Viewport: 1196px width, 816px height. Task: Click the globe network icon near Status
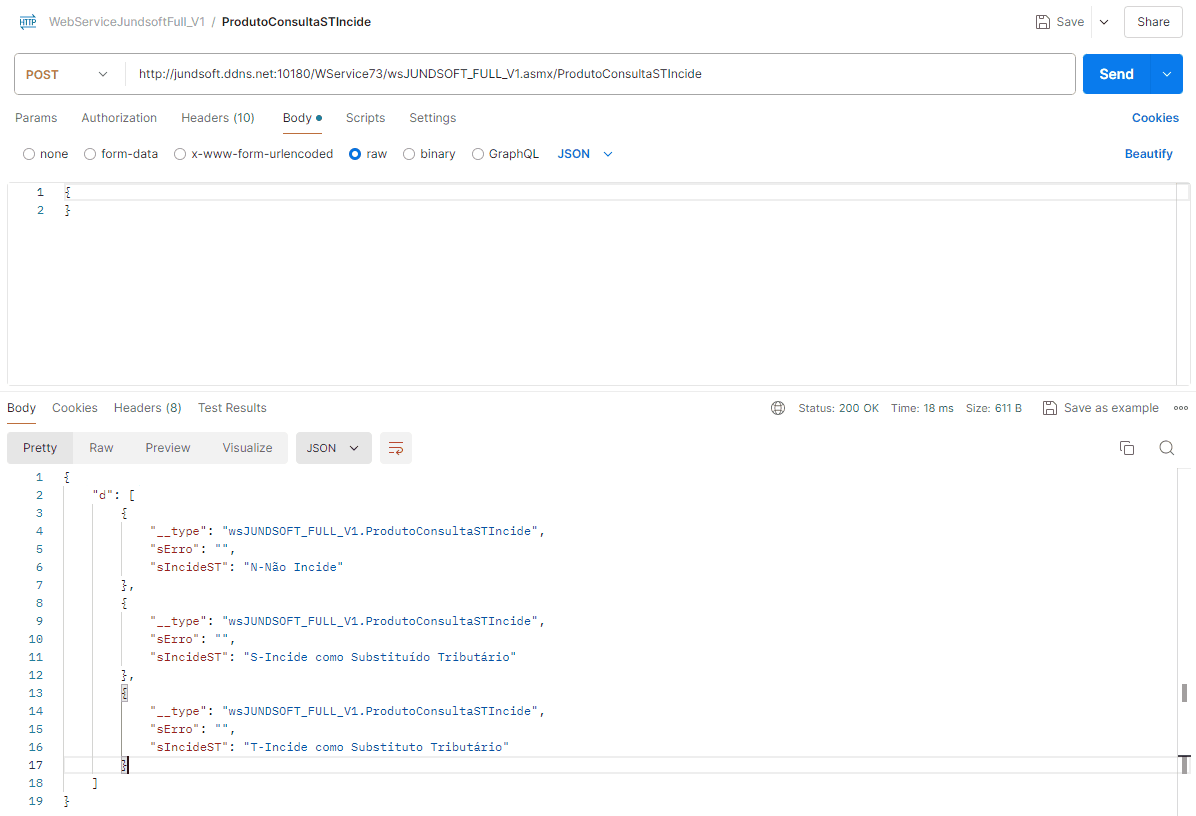point(778,408)
